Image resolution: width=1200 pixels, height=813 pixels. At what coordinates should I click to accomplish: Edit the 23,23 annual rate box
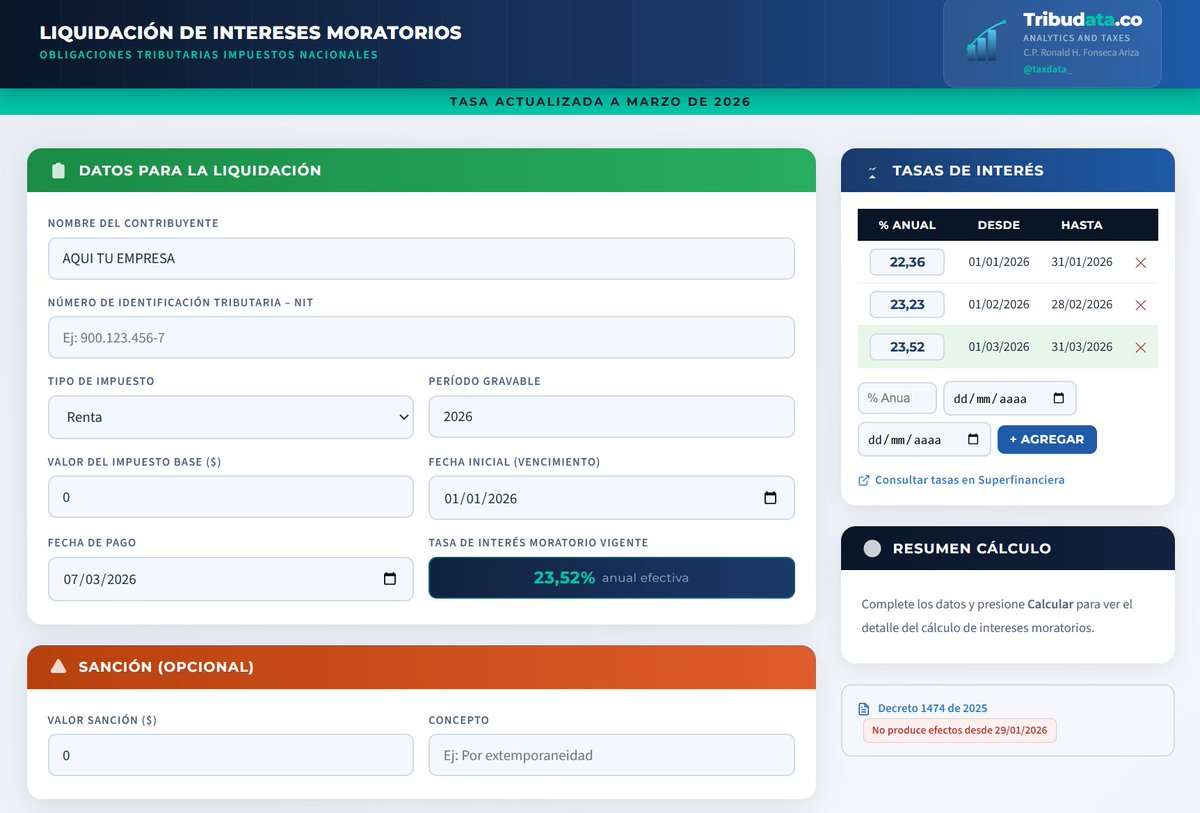pos(907,305)
